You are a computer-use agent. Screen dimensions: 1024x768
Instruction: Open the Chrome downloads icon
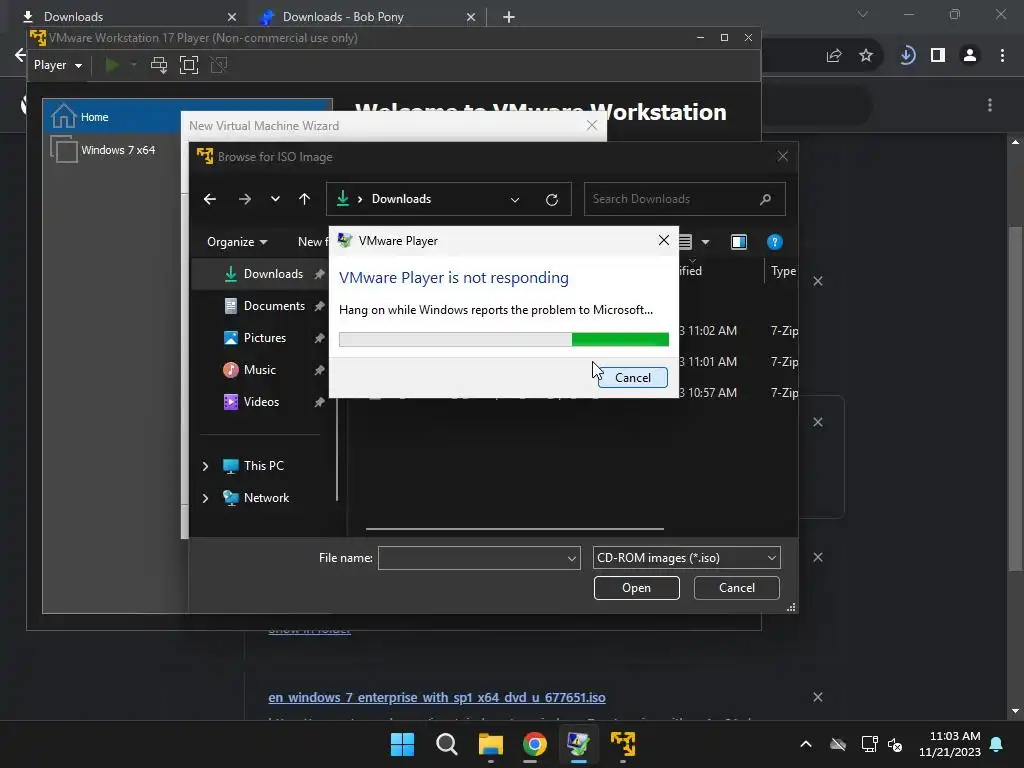pyautogui.click(x=907, y=56)
